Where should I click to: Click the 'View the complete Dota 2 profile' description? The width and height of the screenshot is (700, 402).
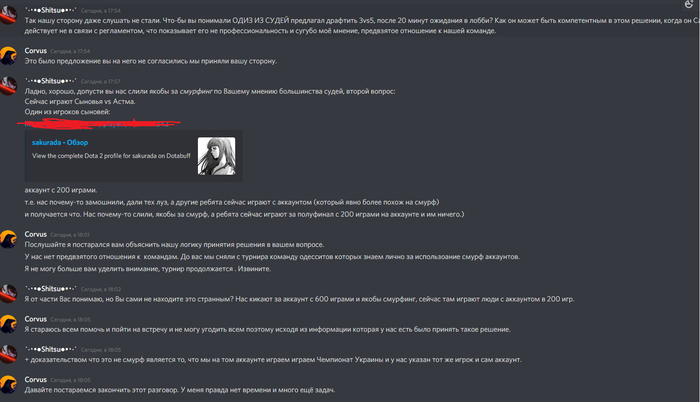pyautogui.click(x=111, y=156)
